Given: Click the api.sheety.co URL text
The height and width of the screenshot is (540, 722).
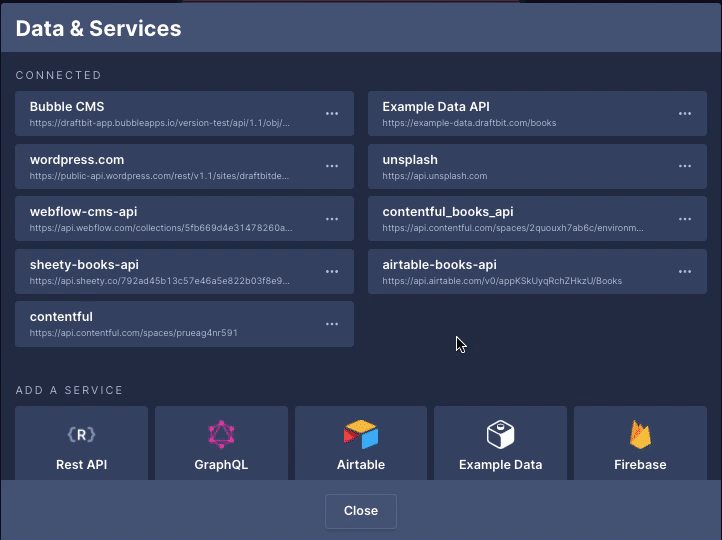Looking at the screenshot, I should coord(160,281).
